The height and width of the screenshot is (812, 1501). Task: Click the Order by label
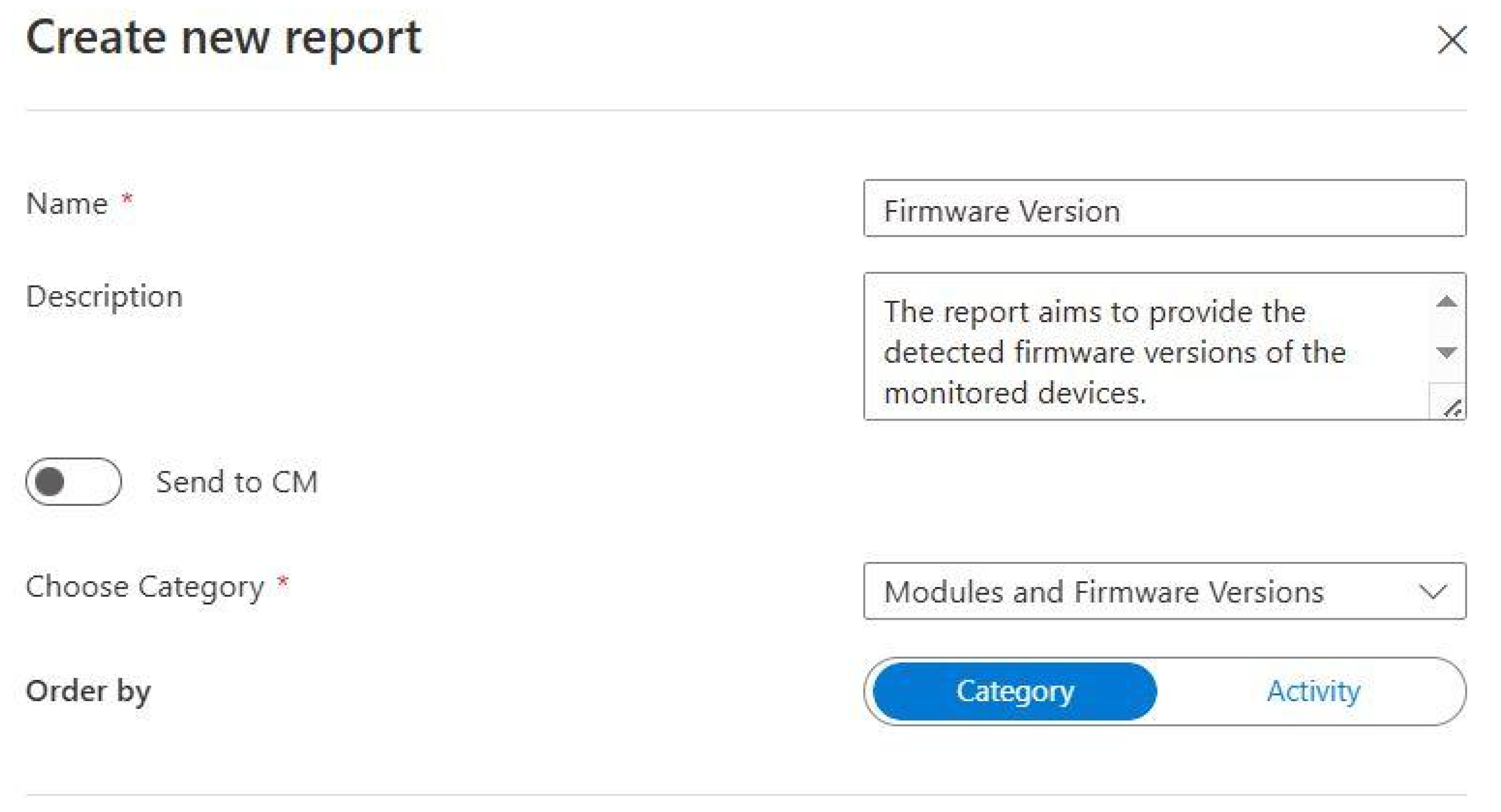(x=88, y=692)
